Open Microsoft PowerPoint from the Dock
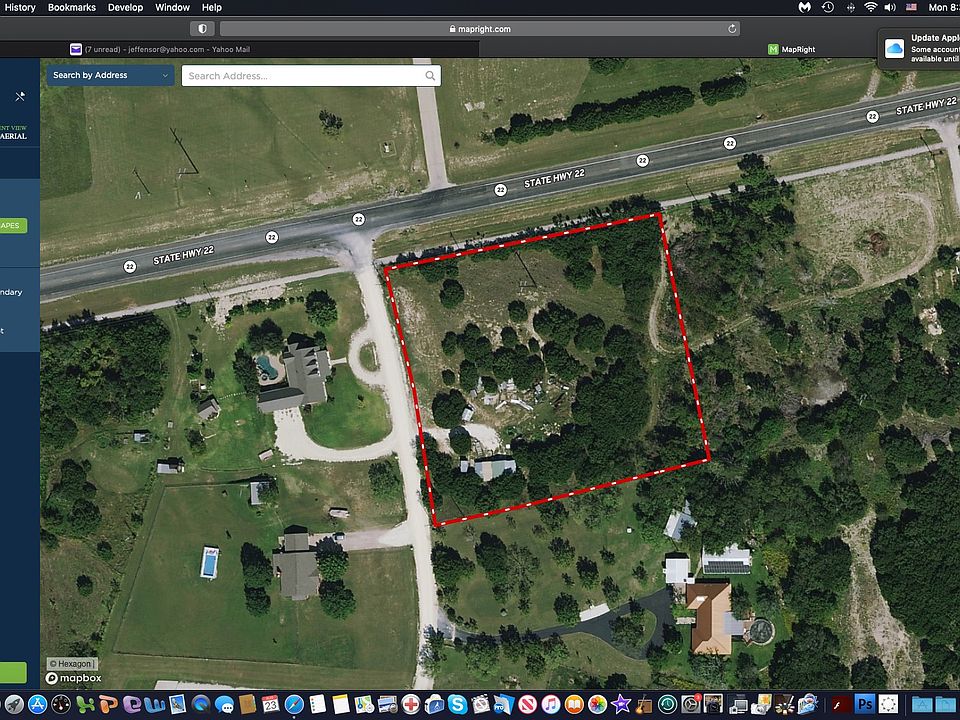The width and height of the screenshot is (960, 720). click(108, 704)
